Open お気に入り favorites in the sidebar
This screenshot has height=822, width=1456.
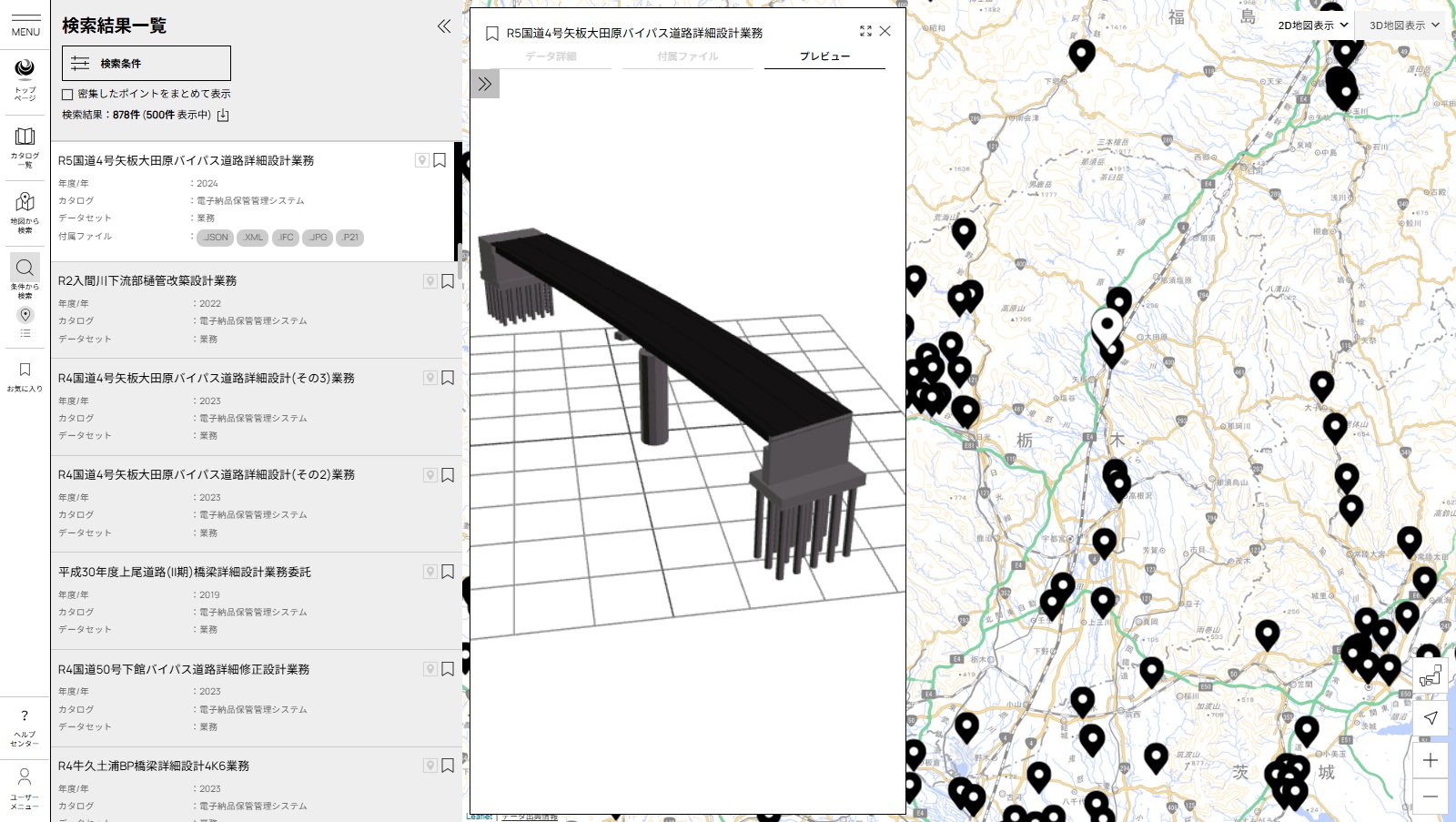[25, 377]
